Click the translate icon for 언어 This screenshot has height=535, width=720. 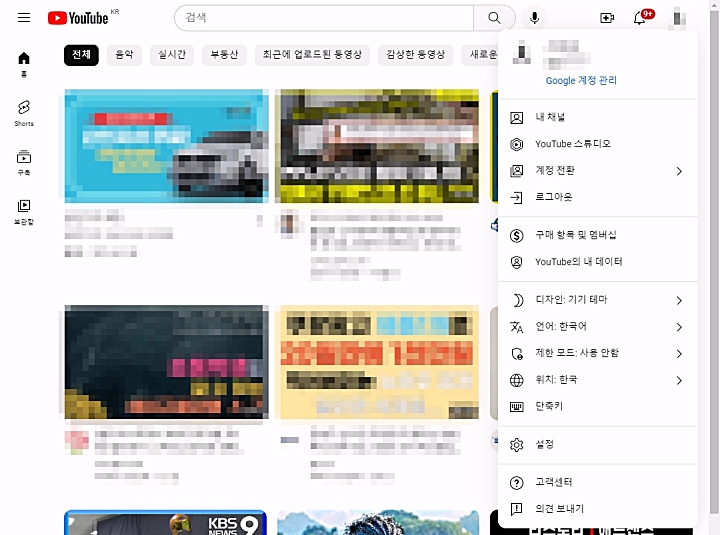517,327
